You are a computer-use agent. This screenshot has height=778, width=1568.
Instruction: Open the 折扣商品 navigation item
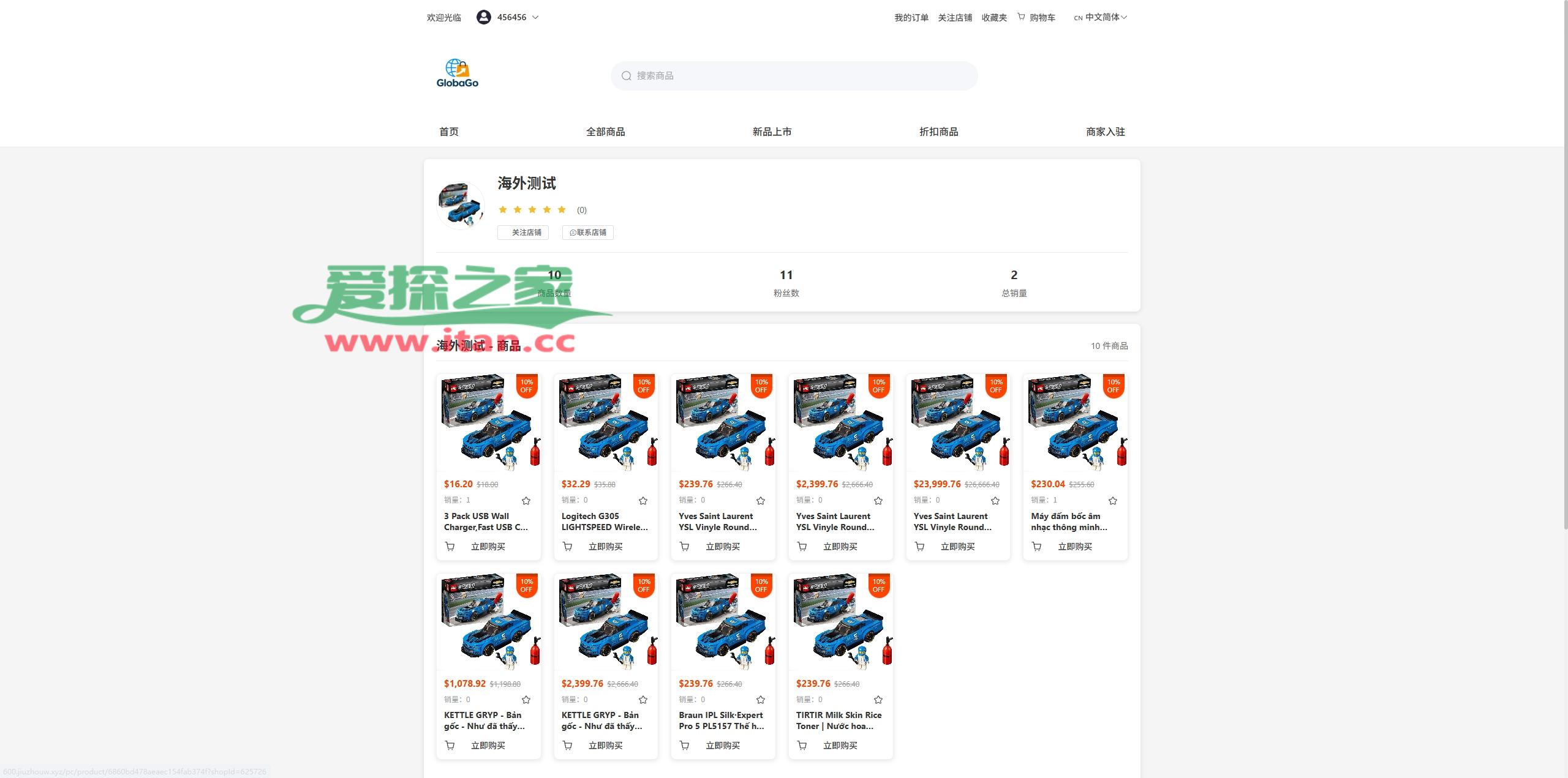click(939, 132)
